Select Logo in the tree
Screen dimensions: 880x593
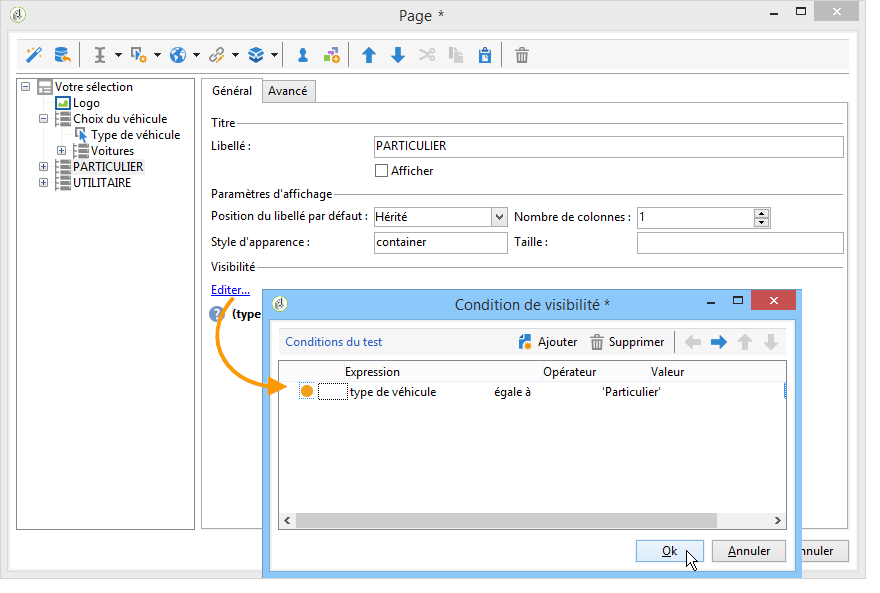86,103
